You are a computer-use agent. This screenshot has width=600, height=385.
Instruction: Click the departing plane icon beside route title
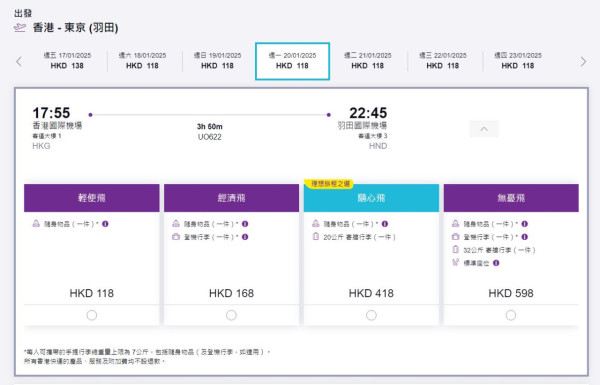[20, 28]
